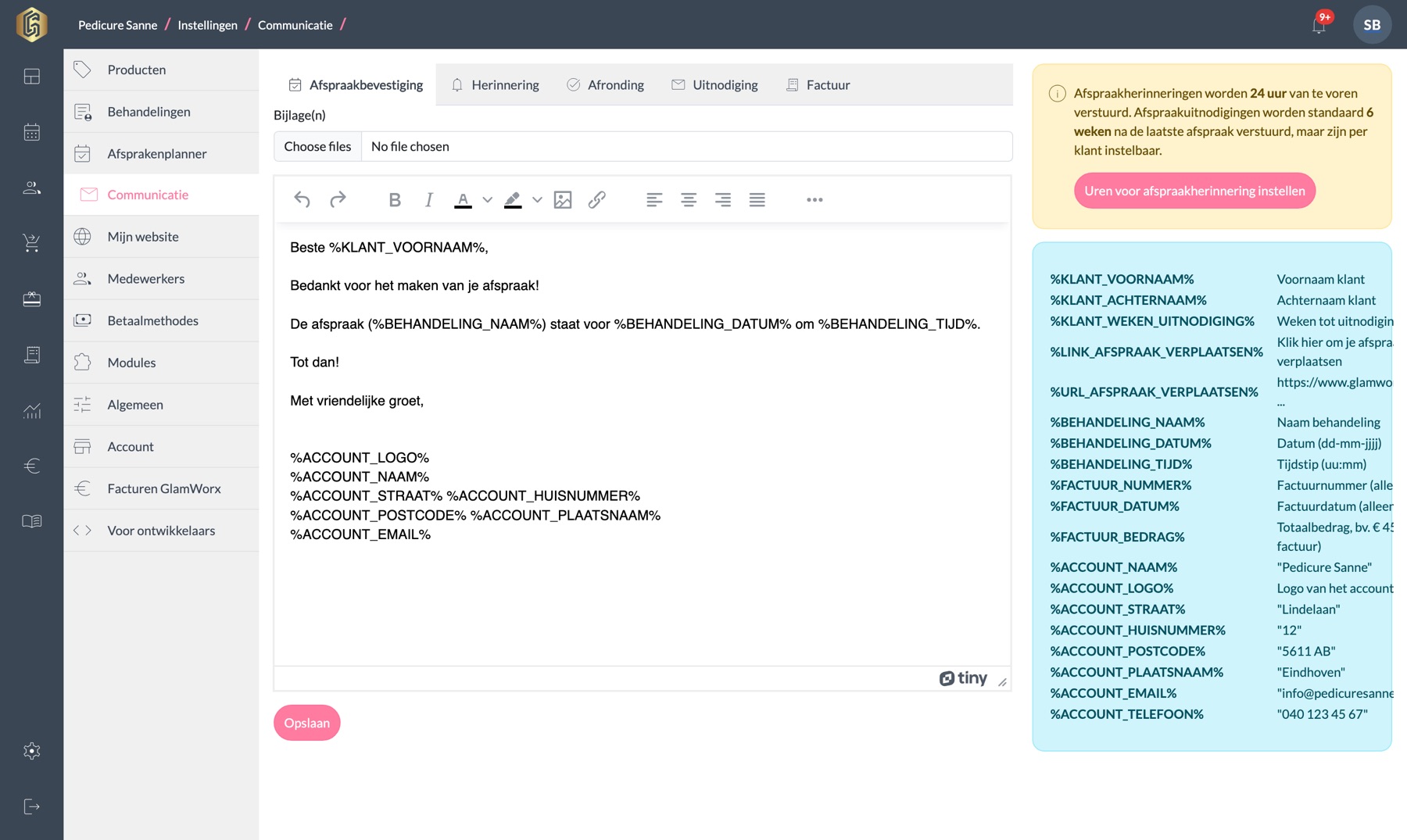This screenshot has width=1407, height=840.
Task: Switch to the Factuur tab
Action: point(818,84)
